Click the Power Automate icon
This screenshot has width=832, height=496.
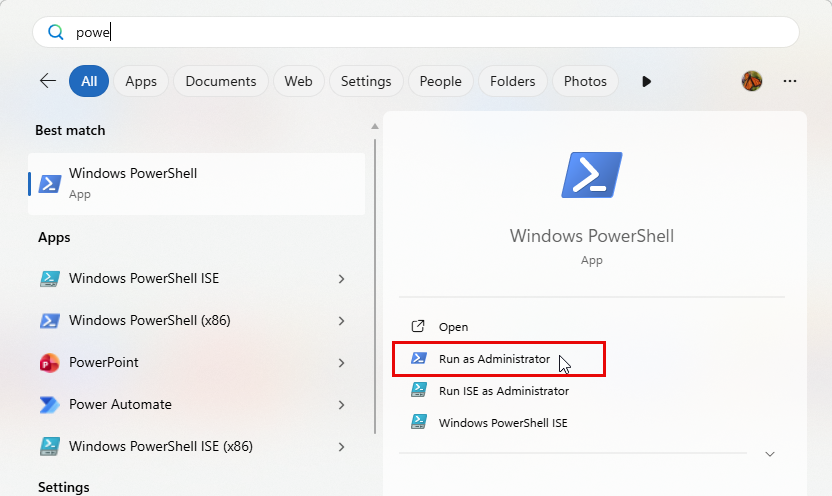[49, 405]
